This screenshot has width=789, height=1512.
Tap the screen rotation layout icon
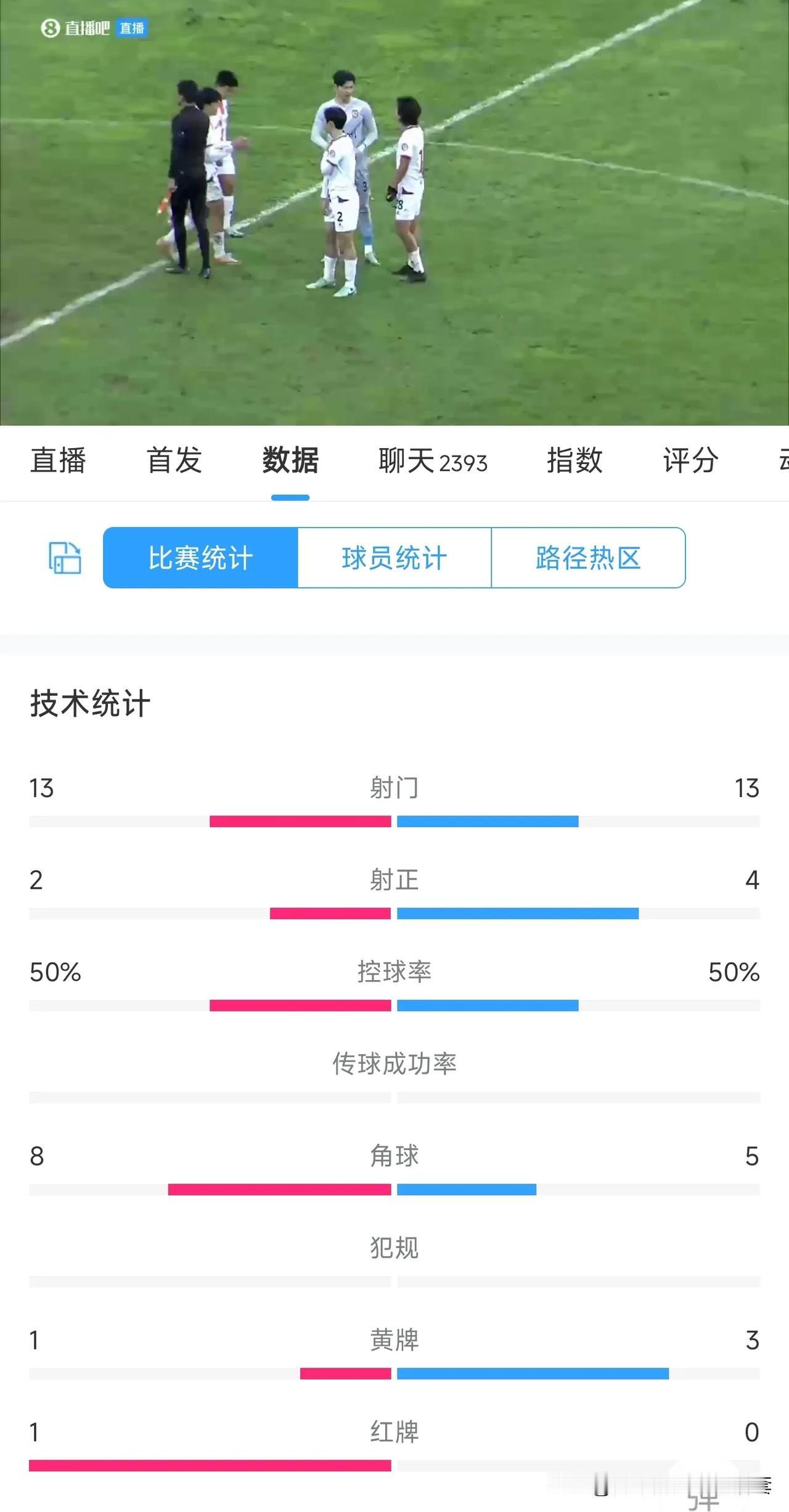pyautogui.click(x=65, y=558)
